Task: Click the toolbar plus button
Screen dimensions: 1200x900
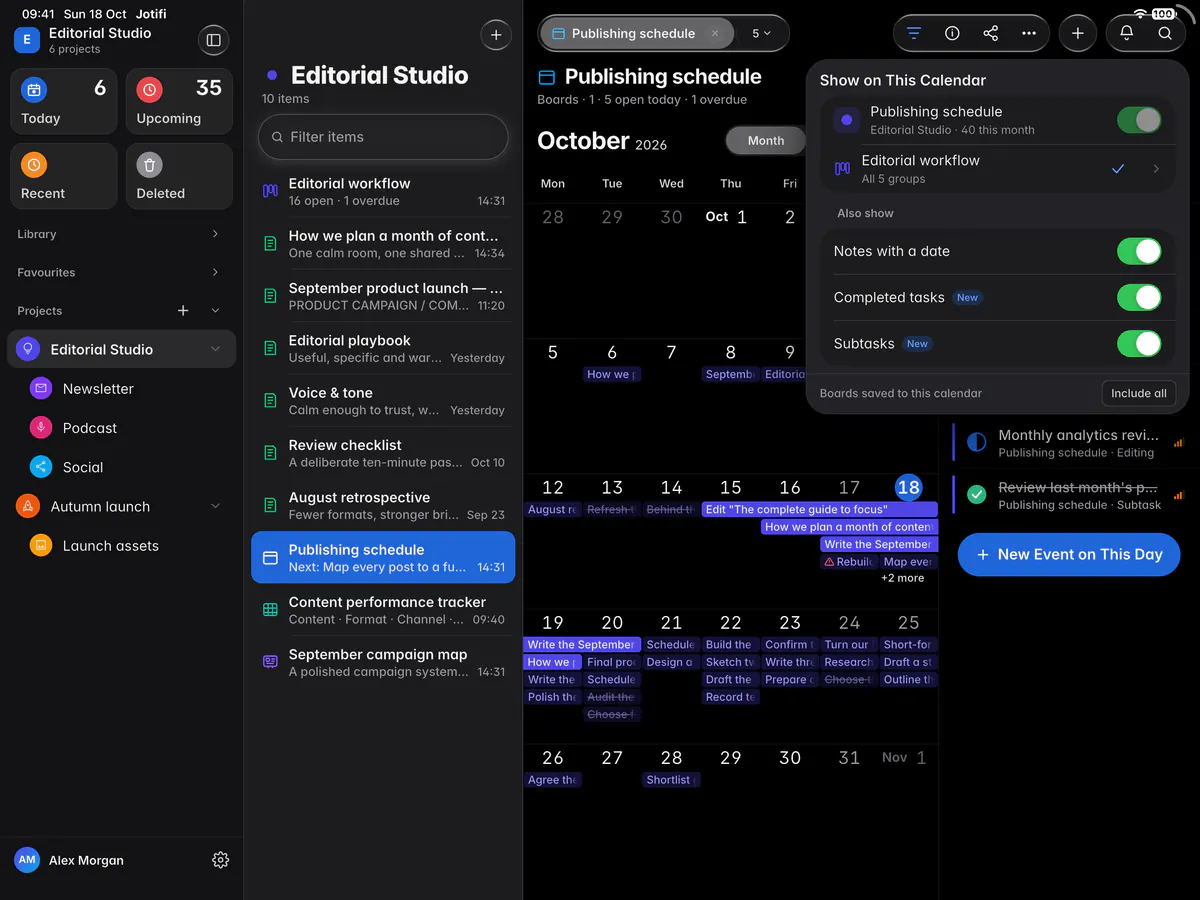Action: (x=1077, y=33)
